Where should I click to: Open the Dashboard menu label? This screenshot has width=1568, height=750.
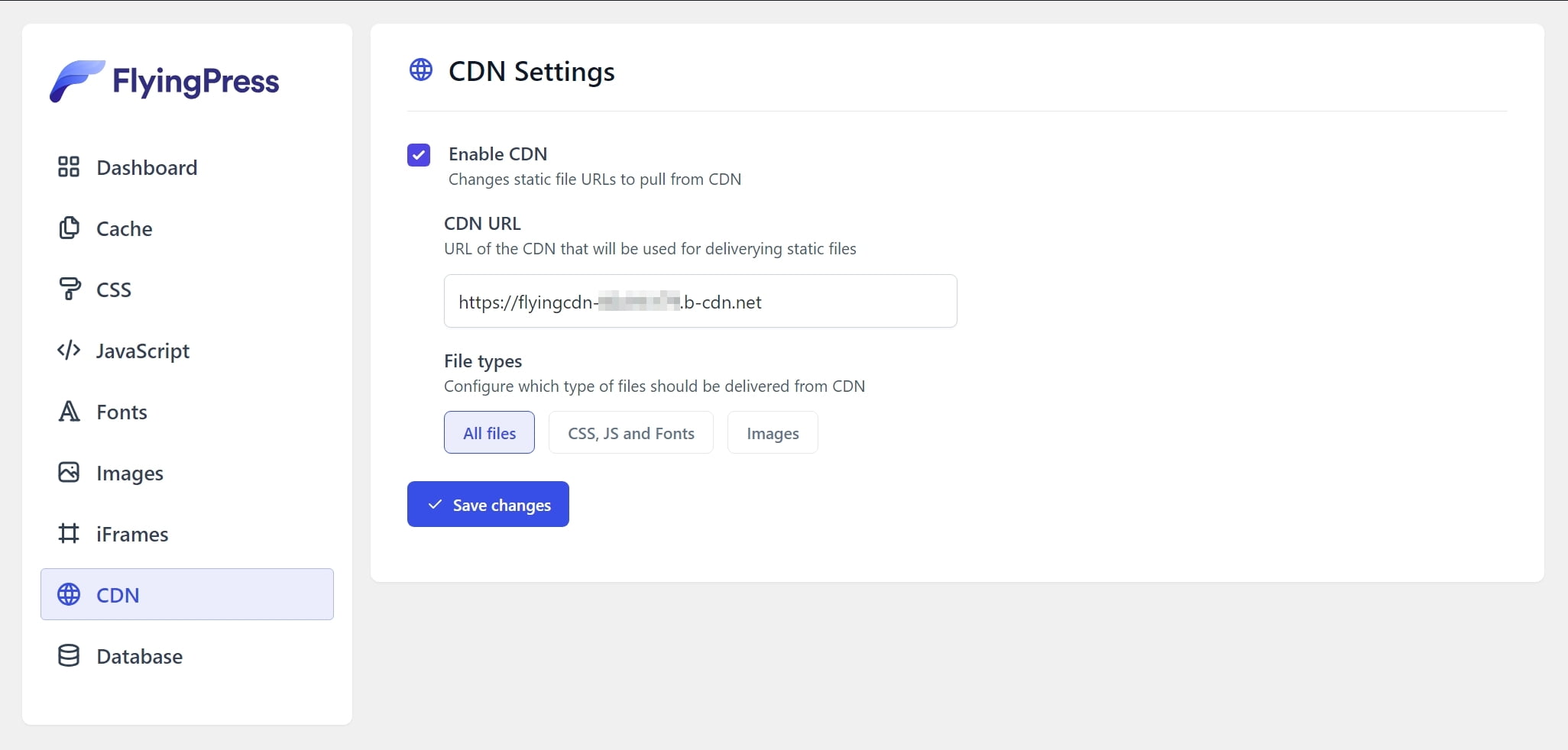click(x=147, y=167)
